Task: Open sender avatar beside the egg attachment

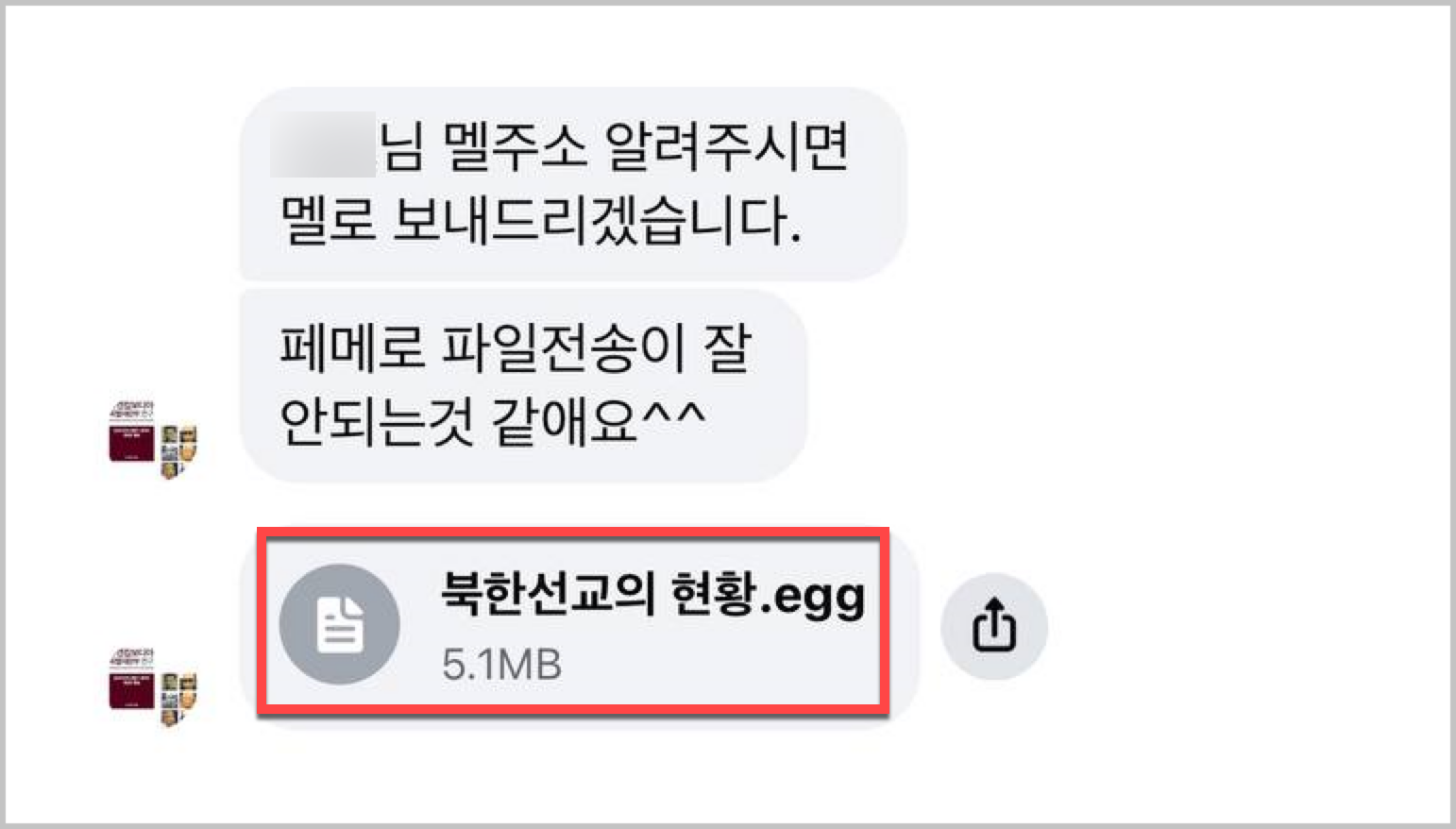Action: [154, 686]
